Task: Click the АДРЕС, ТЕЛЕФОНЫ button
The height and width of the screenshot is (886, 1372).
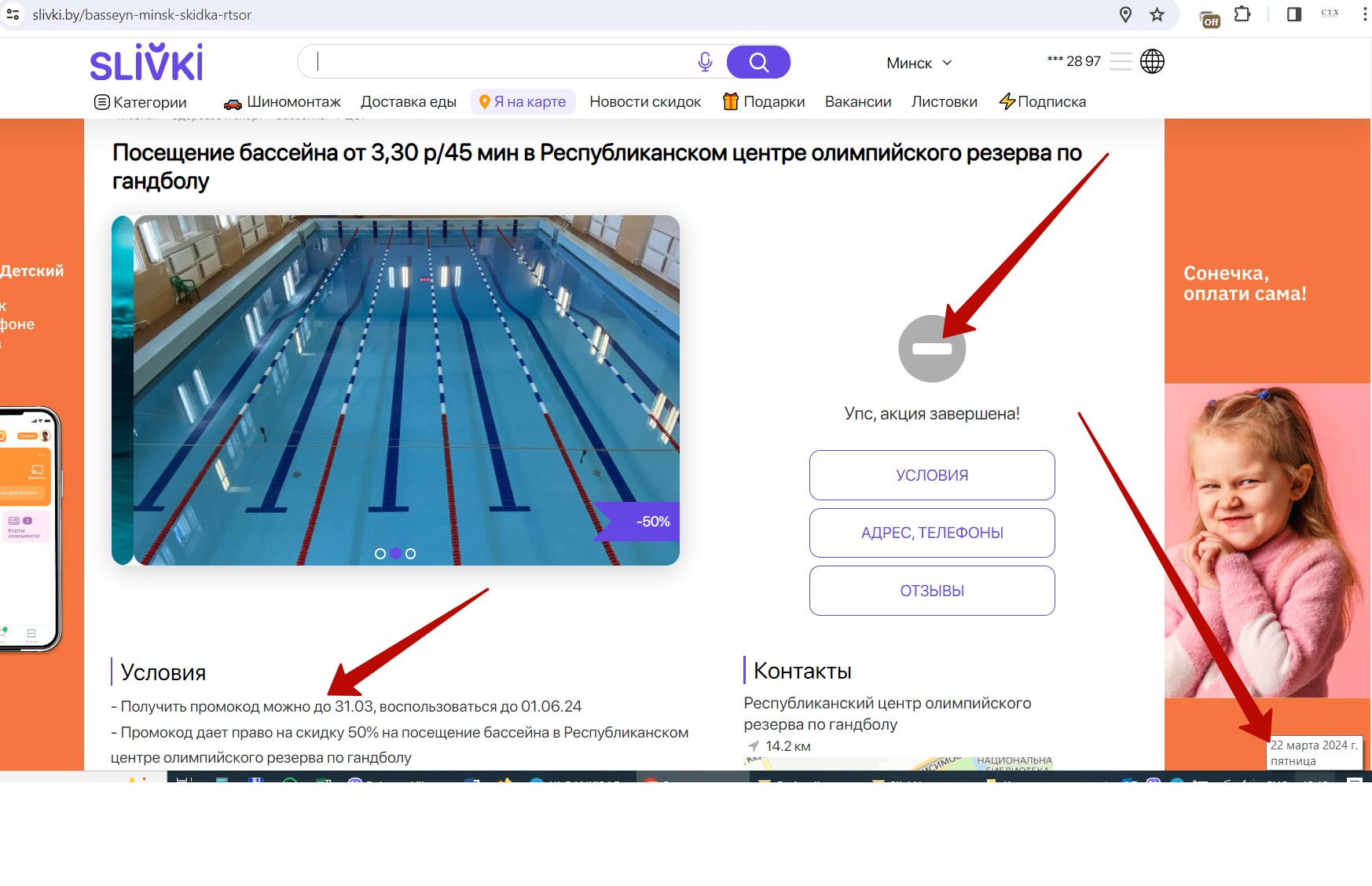Action: click(x=932, y=533)
